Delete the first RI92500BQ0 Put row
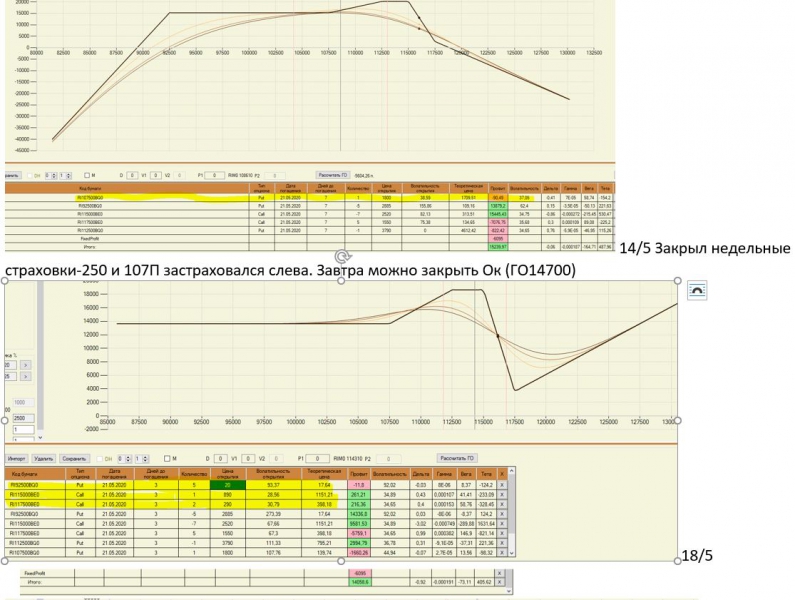The image size is (795, 600). (x=502, y=485)
